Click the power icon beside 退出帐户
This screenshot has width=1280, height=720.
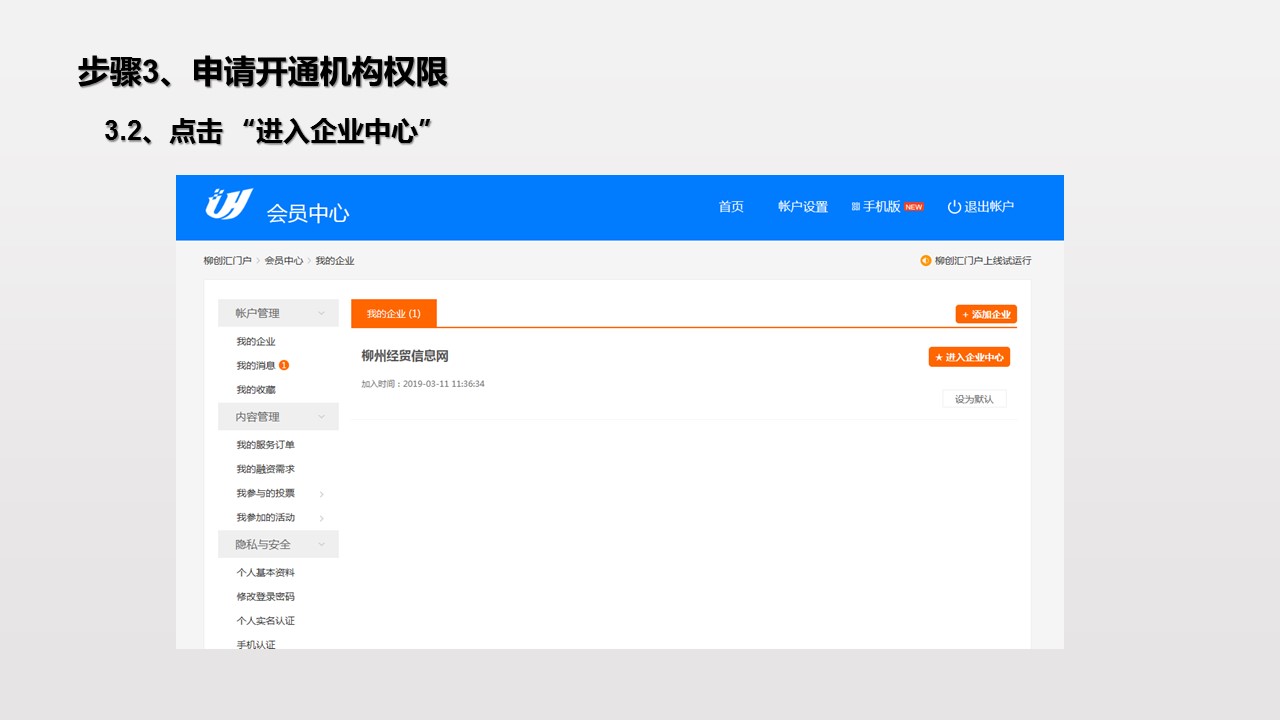coord(954,207)
